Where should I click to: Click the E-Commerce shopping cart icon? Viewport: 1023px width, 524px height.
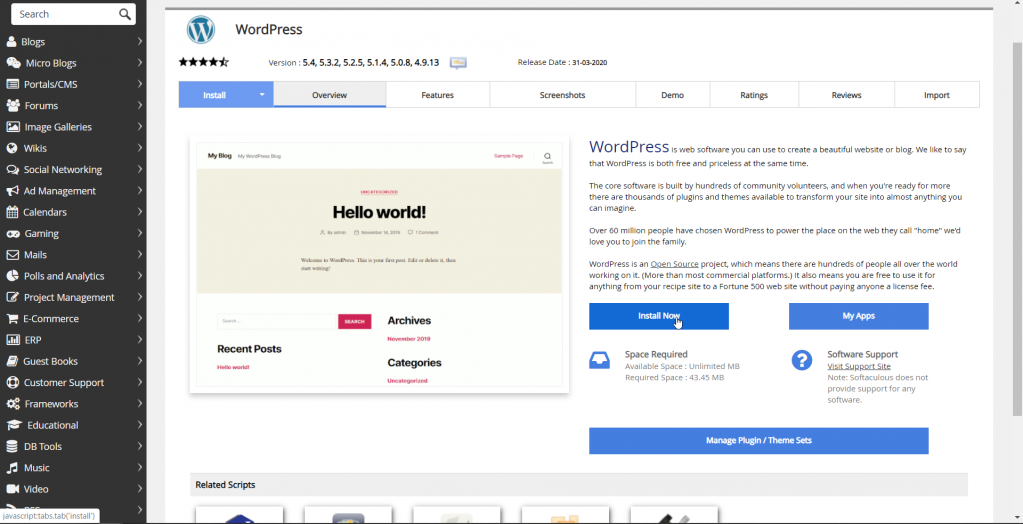point(12,319)
